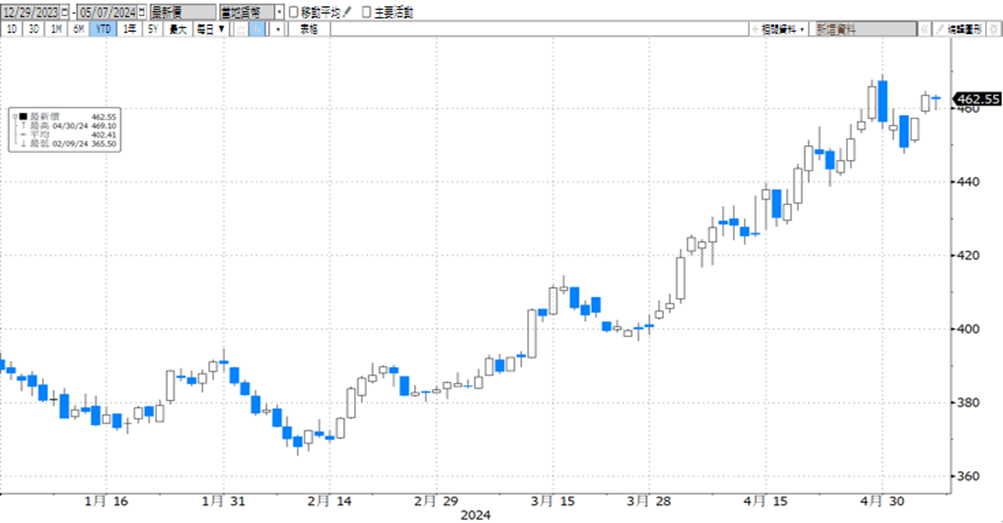Image resolution: width=1003 pixels, height=523 pixels.
Task: Select the YTD range tab
Action: 103,29
